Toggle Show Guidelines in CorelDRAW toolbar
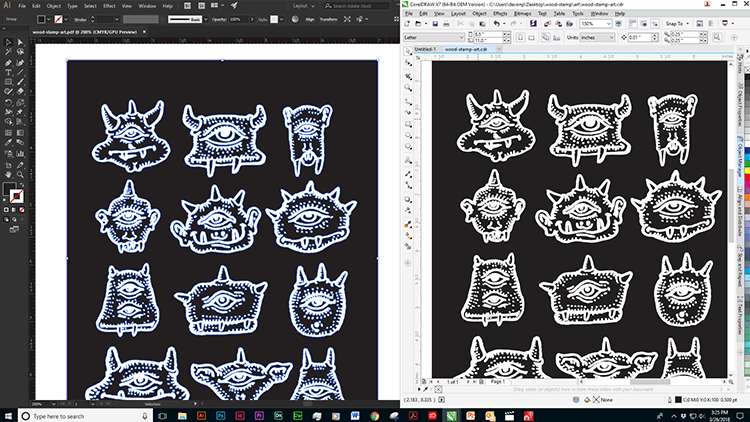 [x=655, y=23]
